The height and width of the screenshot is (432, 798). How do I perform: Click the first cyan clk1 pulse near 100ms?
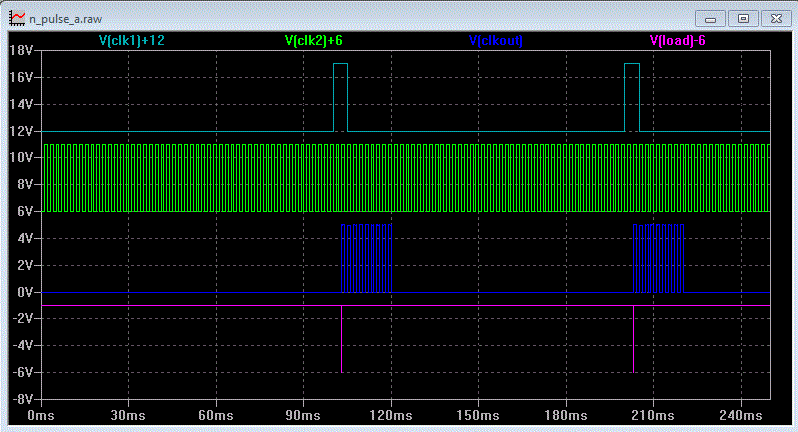point(340,97)
